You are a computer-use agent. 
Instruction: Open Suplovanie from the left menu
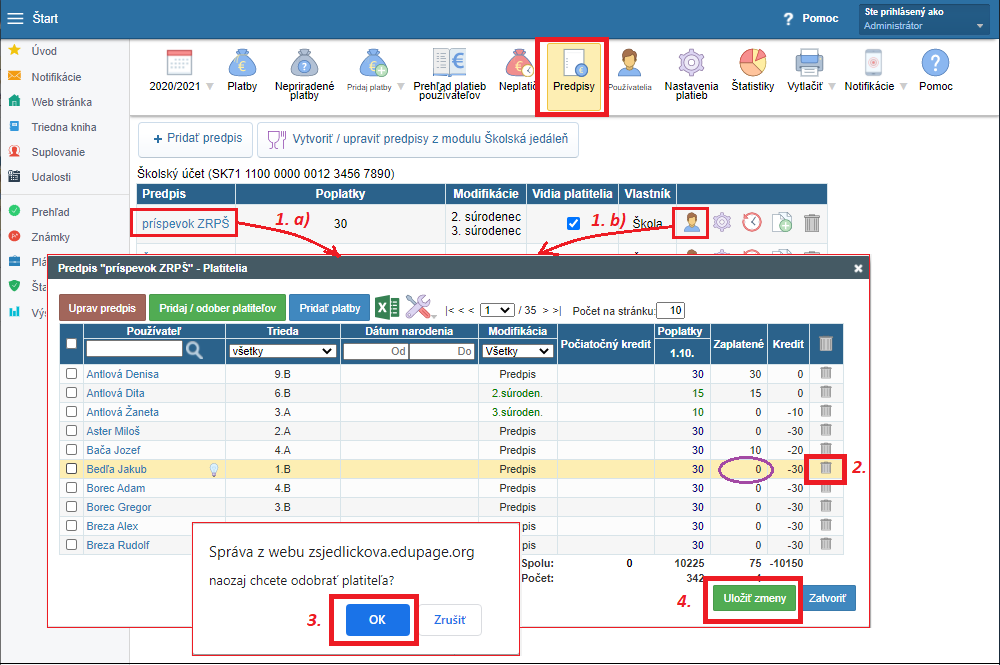57,152
